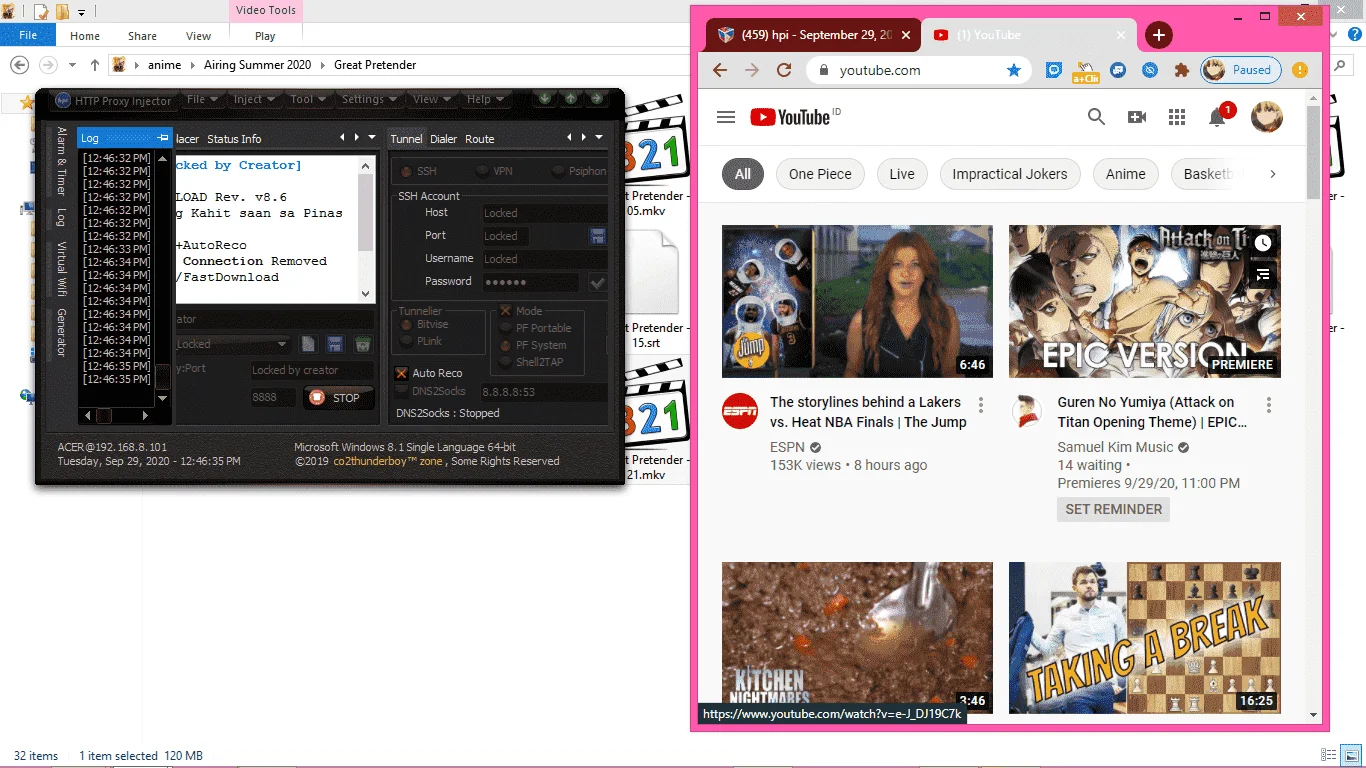Image resolution: width=1366 pixels, height=768 pixels.
Task: Click the yellow alert icon in Chrome toolbar
Action: click(1300, 70)
